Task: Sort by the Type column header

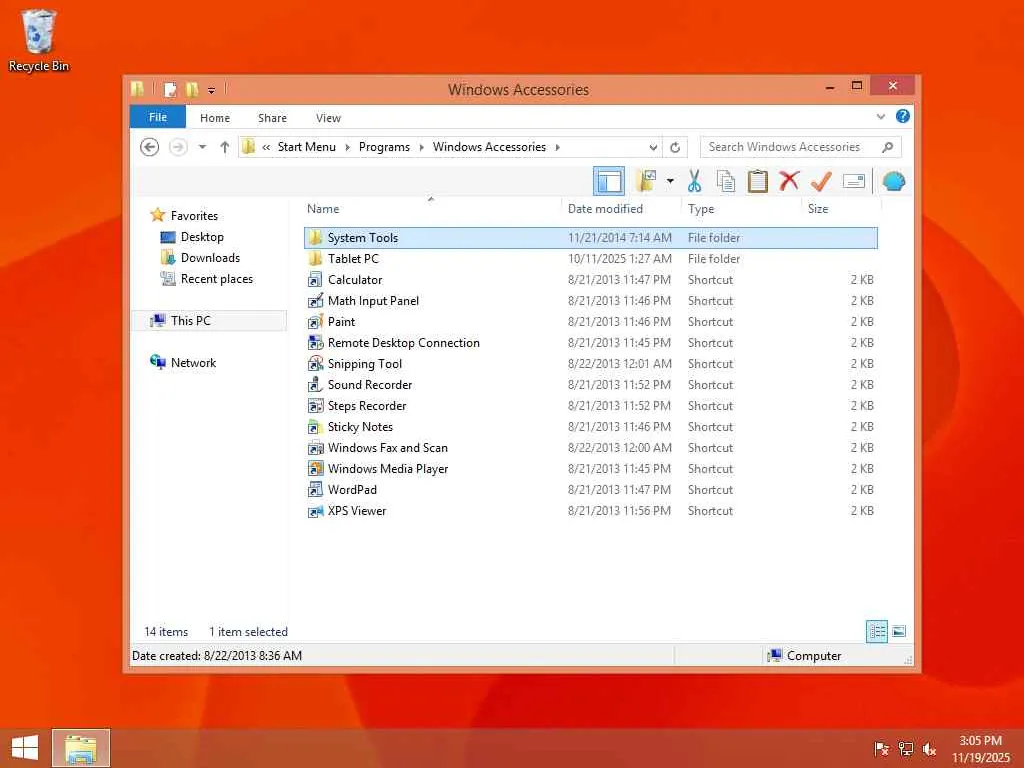Action: pos(741,209)
